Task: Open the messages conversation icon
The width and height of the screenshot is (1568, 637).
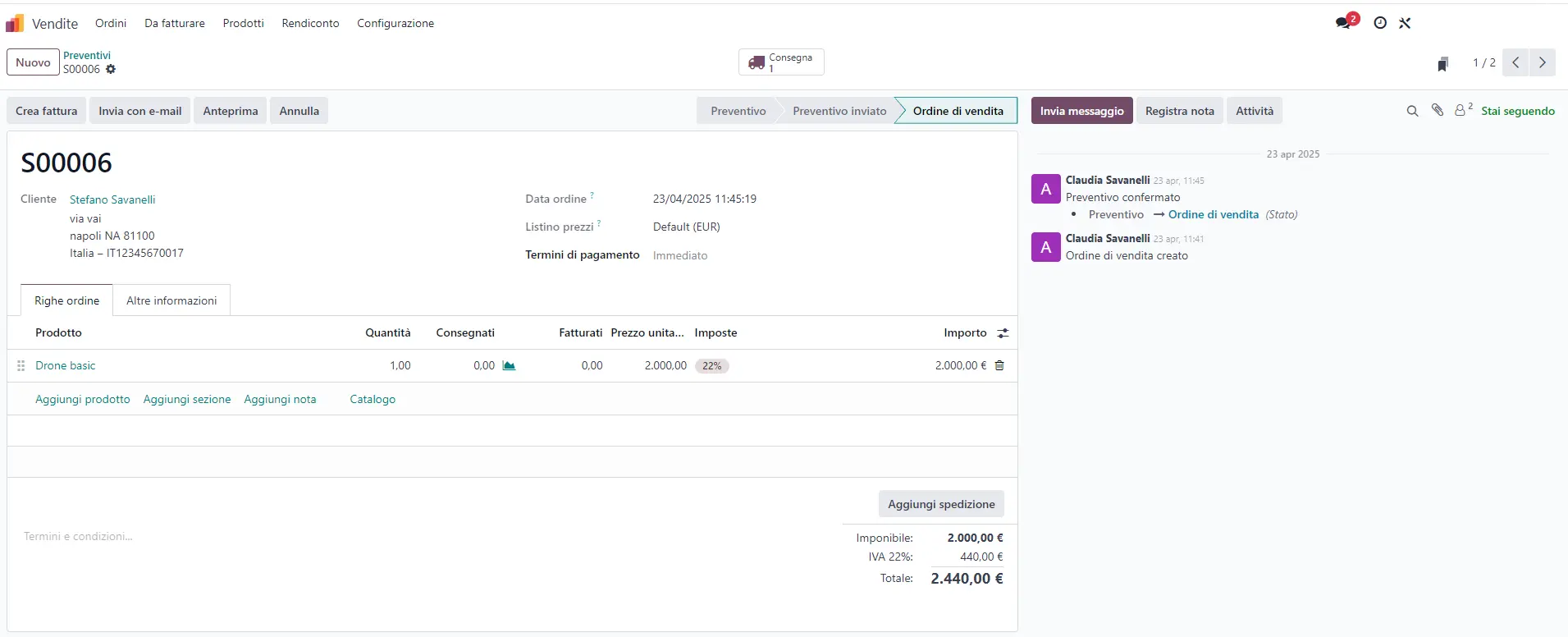Action: [x=1344, y=23]
